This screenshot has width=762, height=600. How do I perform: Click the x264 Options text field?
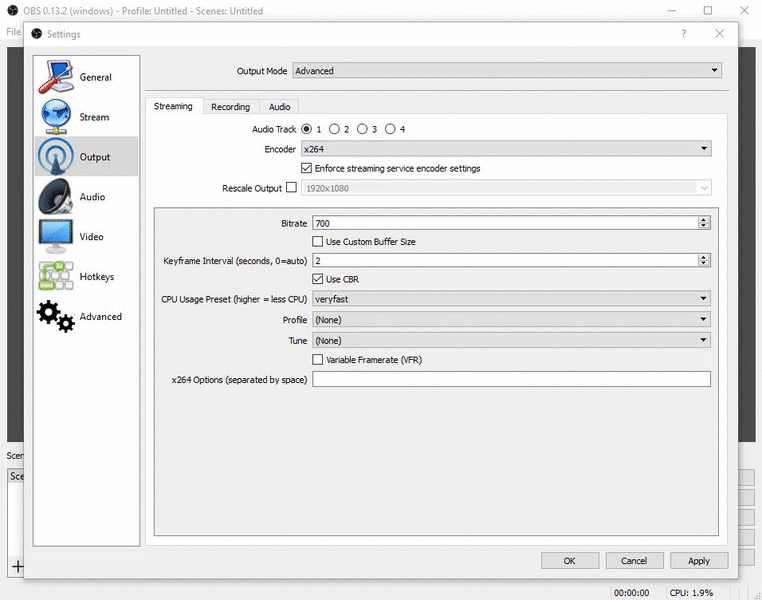tap(511, 379)
